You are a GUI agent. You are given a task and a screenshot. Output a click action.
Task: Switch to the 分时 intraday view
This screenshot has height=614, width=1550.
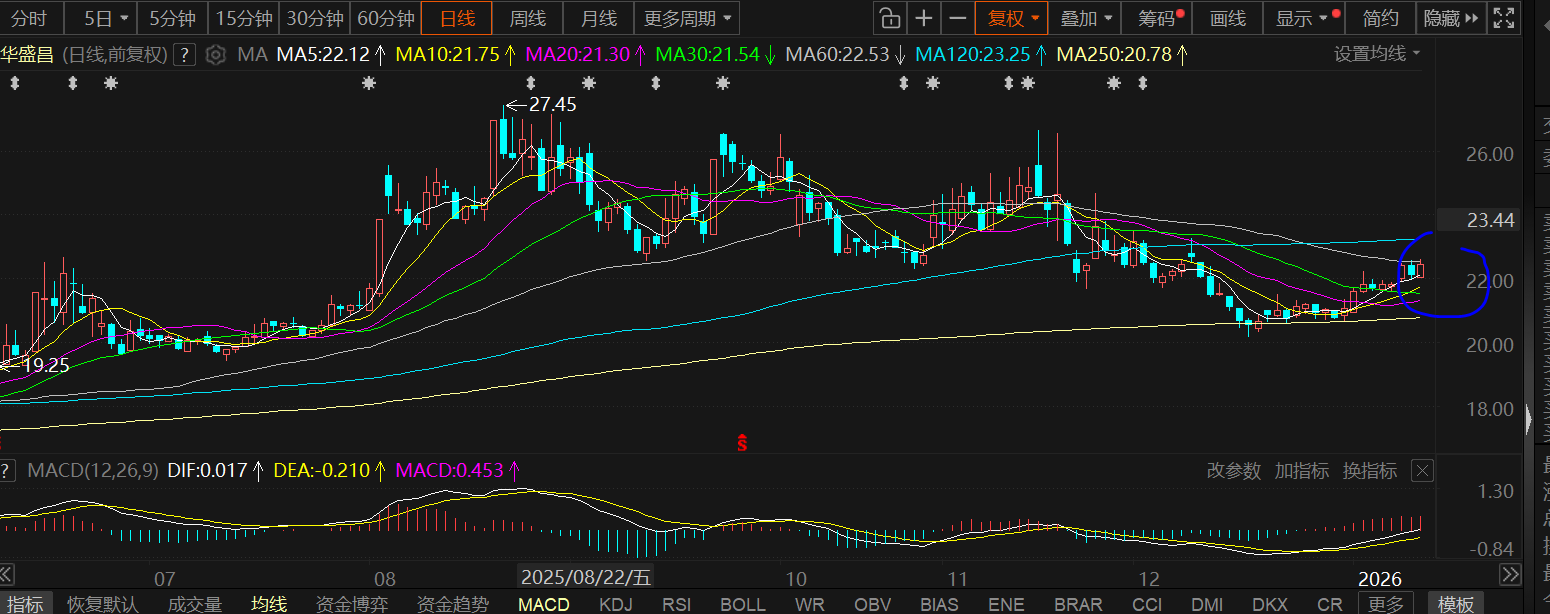(x=29, y=18)
